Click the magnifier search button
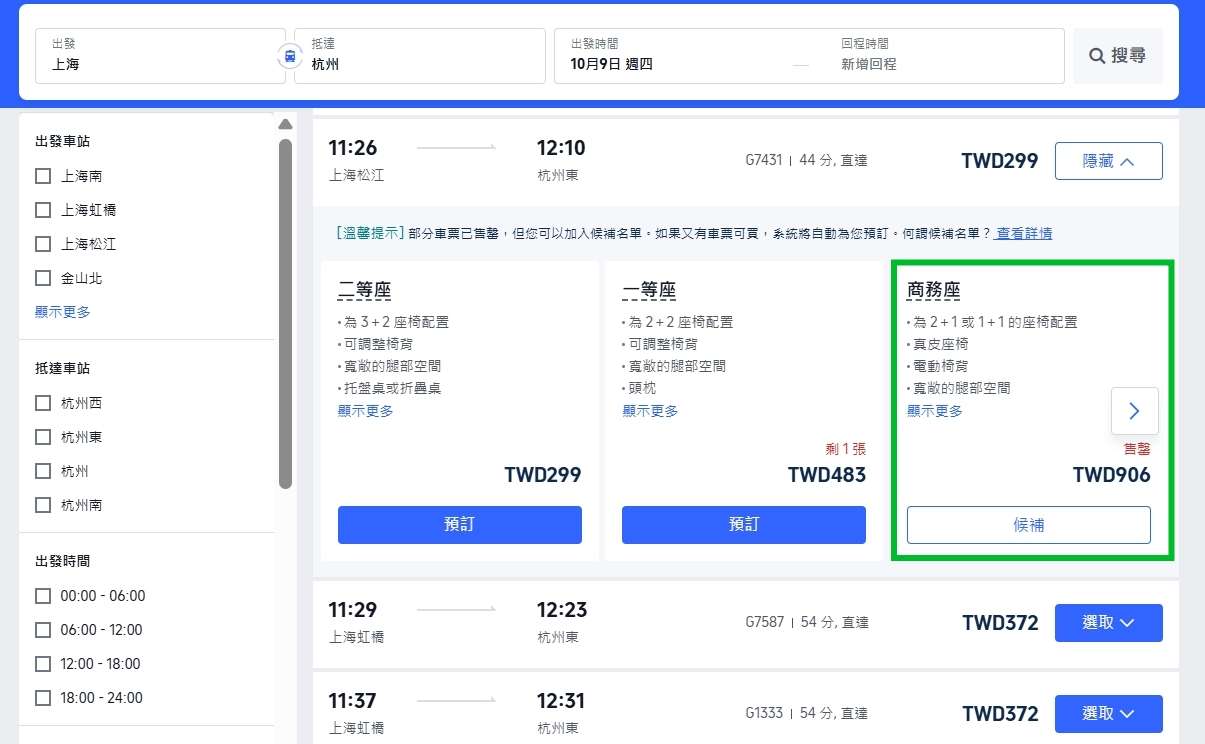 (1117, 56)
